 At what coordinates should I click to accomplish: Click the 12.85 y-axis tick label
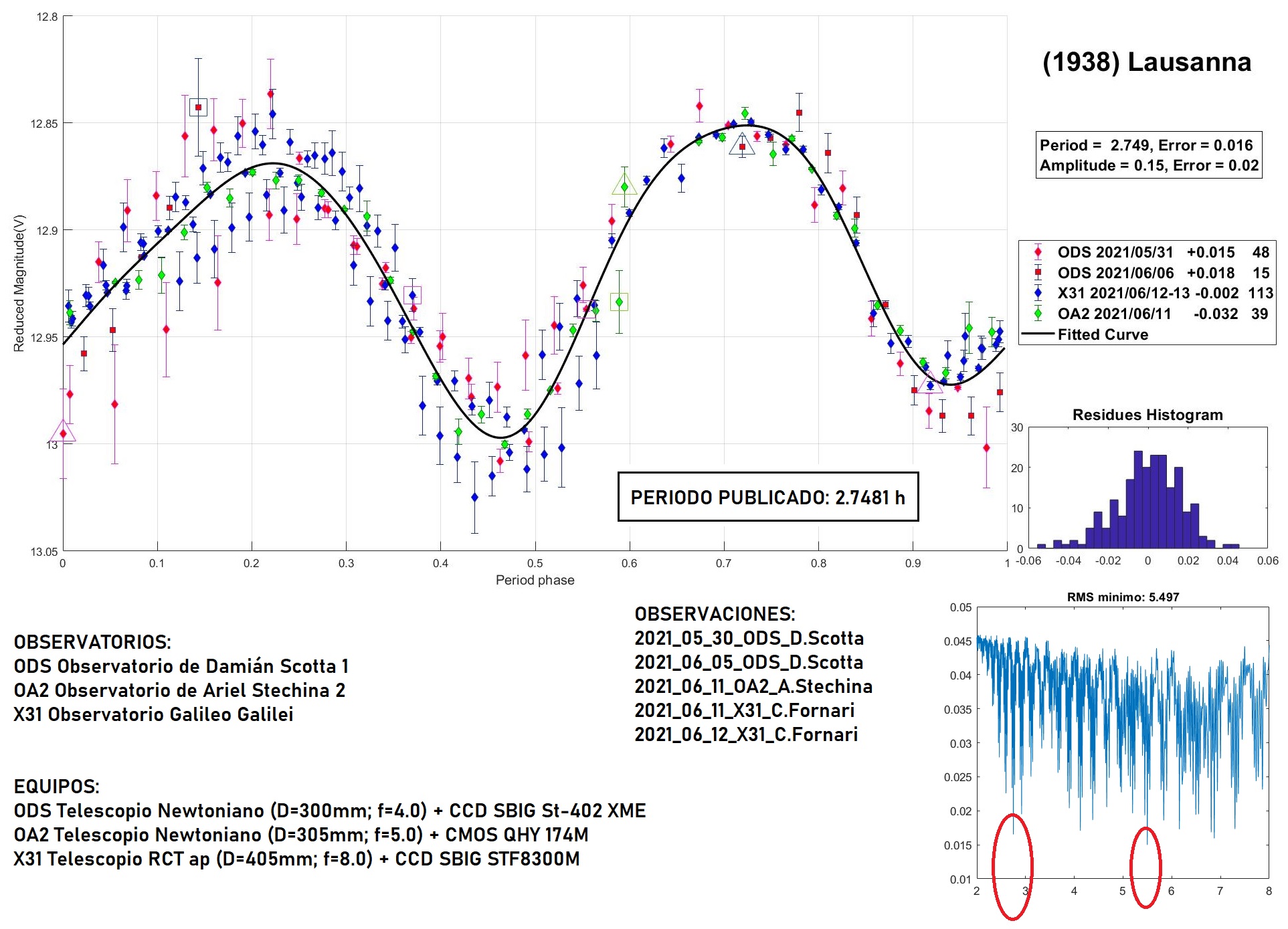click(44, 124)
